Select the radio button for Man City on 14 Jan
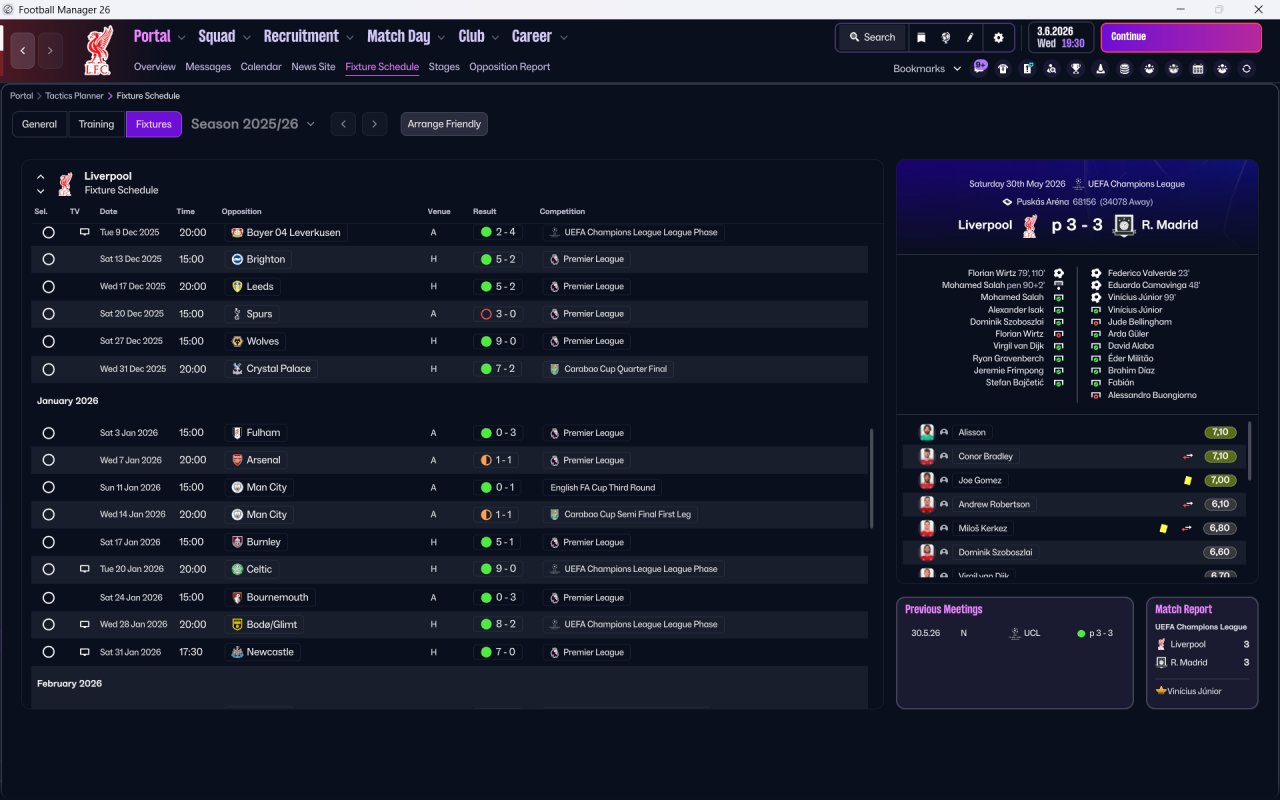Viewport: 1280px width, 800px height. click(48, 515)
